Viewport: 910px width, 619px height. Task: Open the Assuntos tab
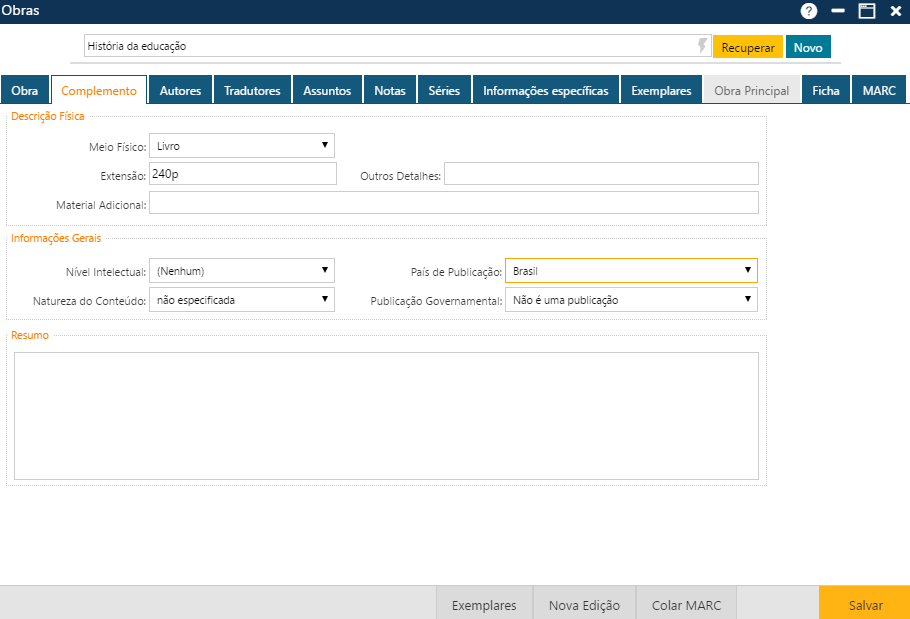pos(327,90)
